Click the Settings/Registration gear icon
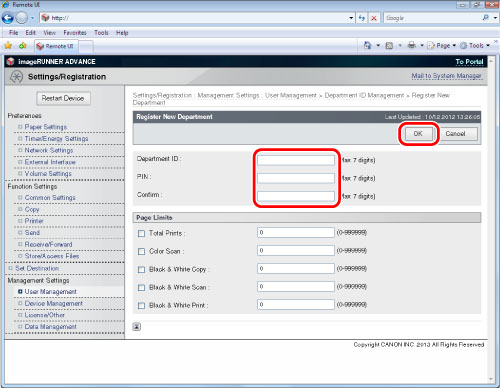500x388 pixels. 16,77
